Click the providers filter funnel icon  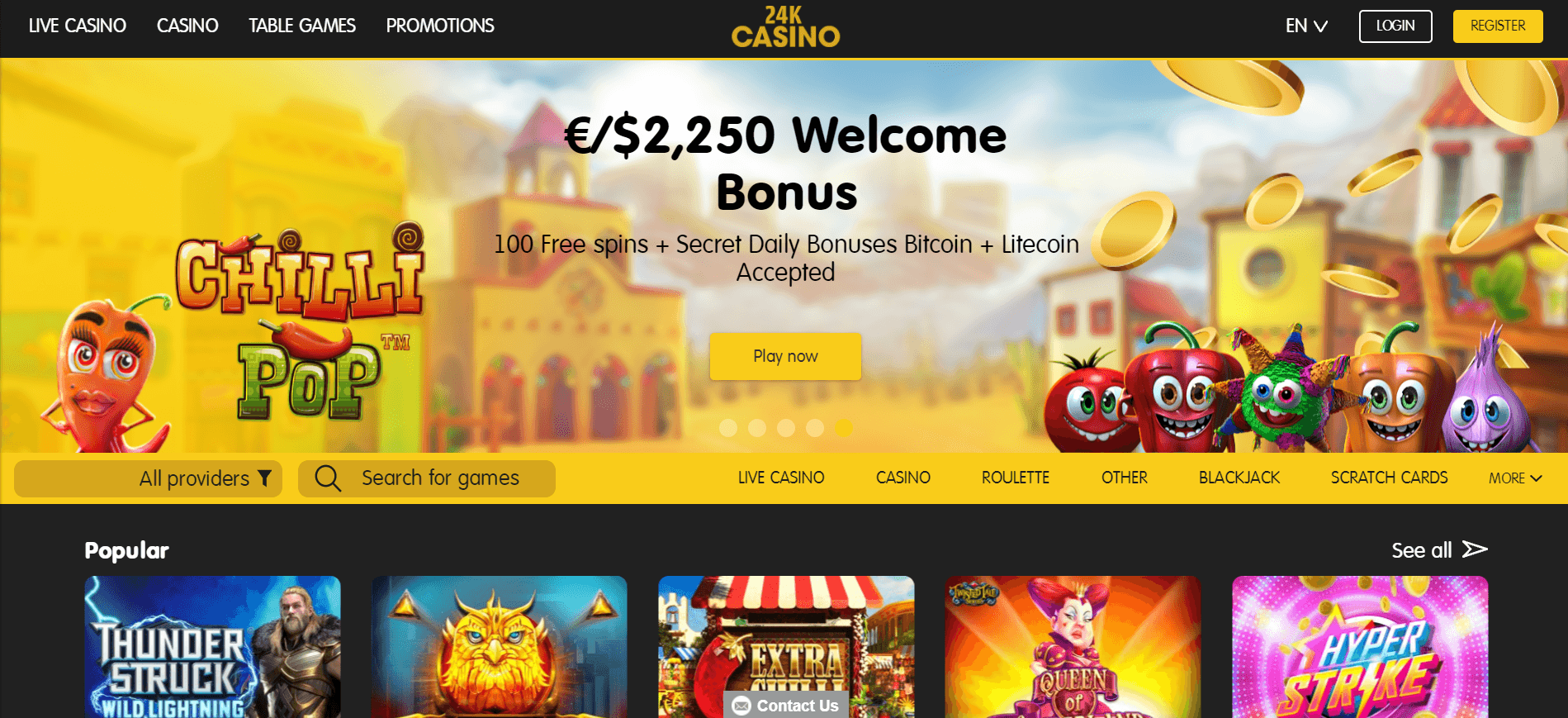pos(265,478)
